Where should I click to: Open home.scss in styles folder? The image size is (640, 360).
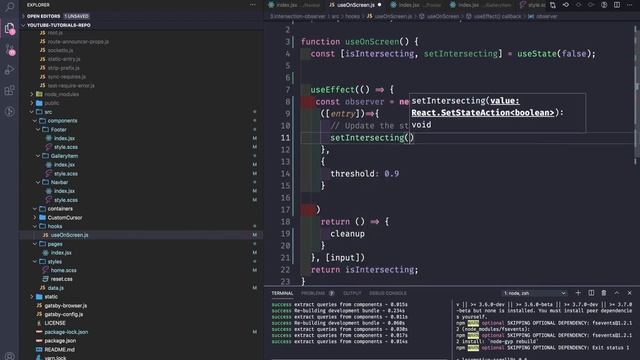click(63, 270)
